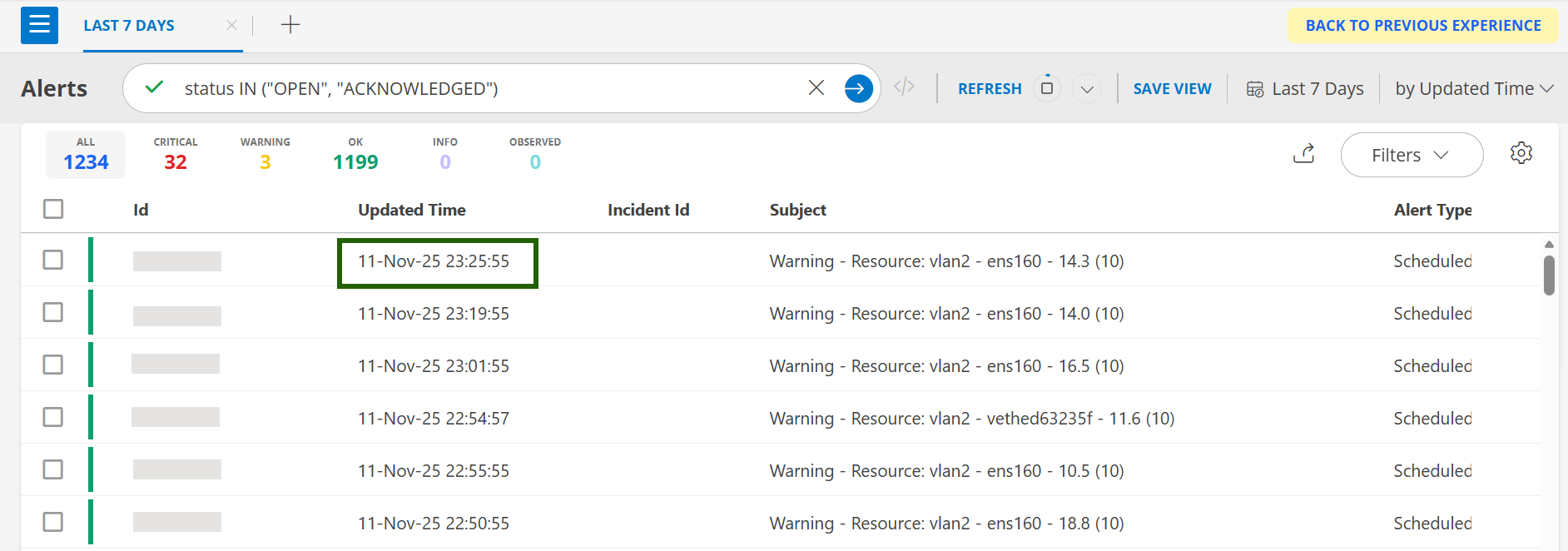Expand the refresh interval dropdown chevron
Viewport: 1568px width, 551px height.
1086,89
